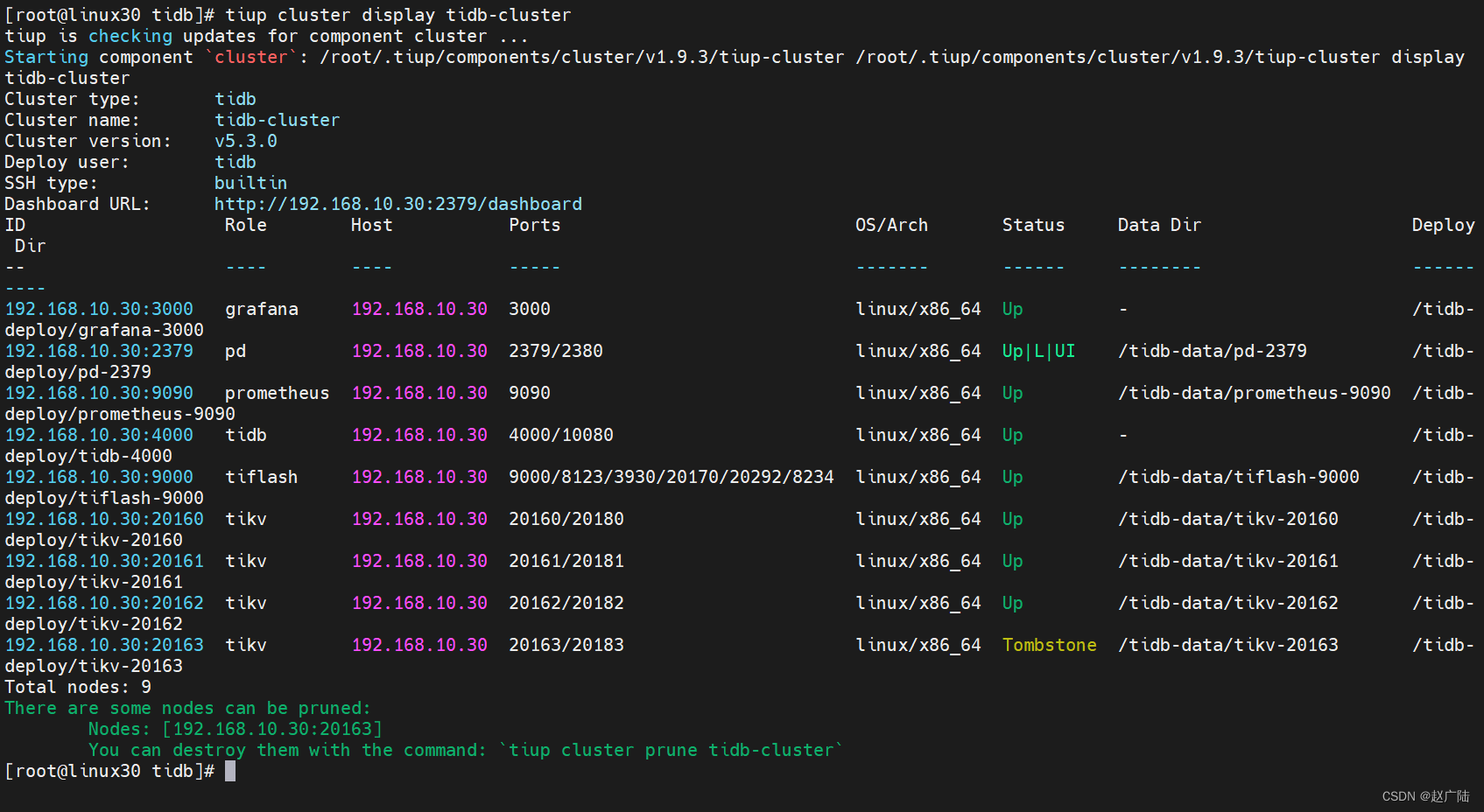Click the prometheus role text

278,393
